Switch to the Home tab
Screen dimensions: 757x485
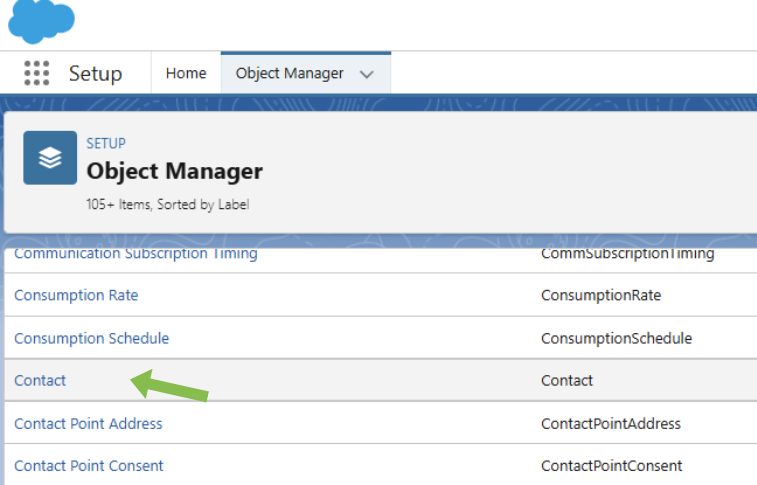186,73
